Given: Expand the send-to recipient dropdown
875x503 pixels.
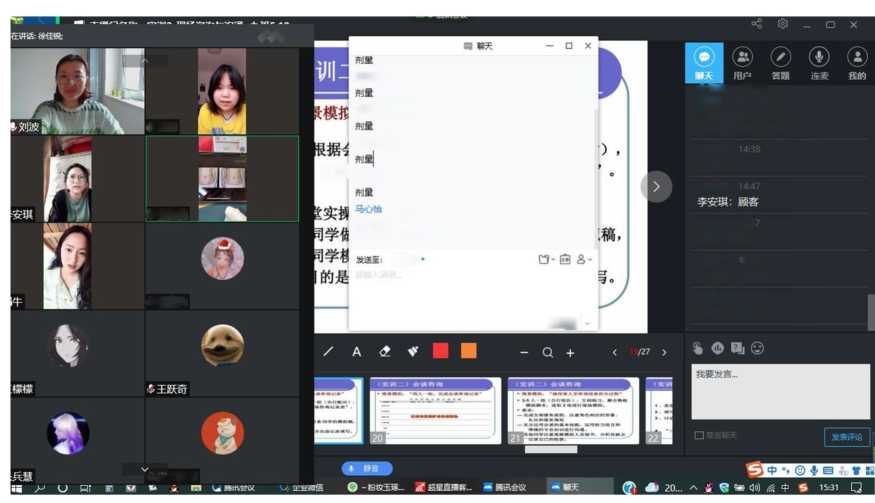Looking at the screenshot, I should point(422,259).
